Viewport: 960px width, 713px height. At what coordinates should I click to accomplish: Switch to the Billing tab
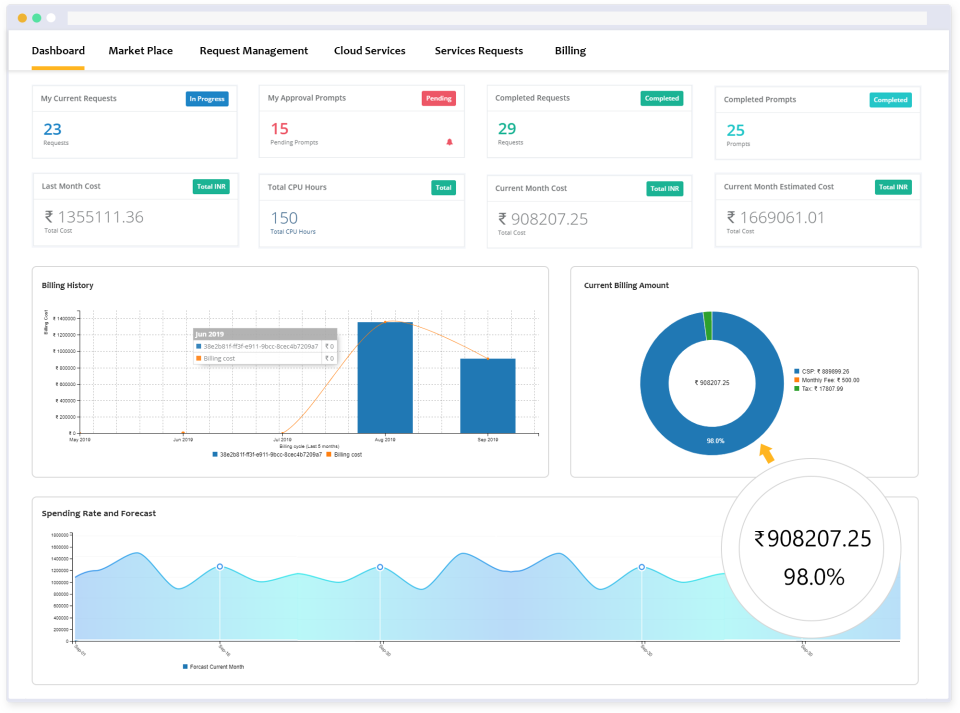point(570,50)
